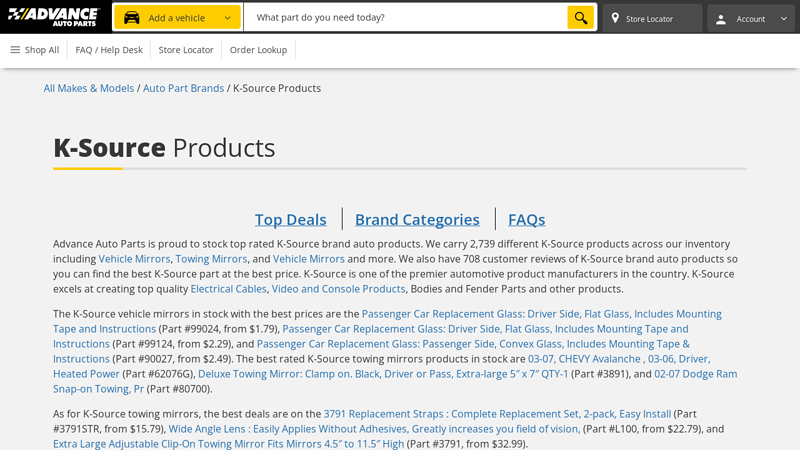The width and height of the screenshot is (800, 450).
Task: Jump to the Top Deals section
Action: coord(290,219)
